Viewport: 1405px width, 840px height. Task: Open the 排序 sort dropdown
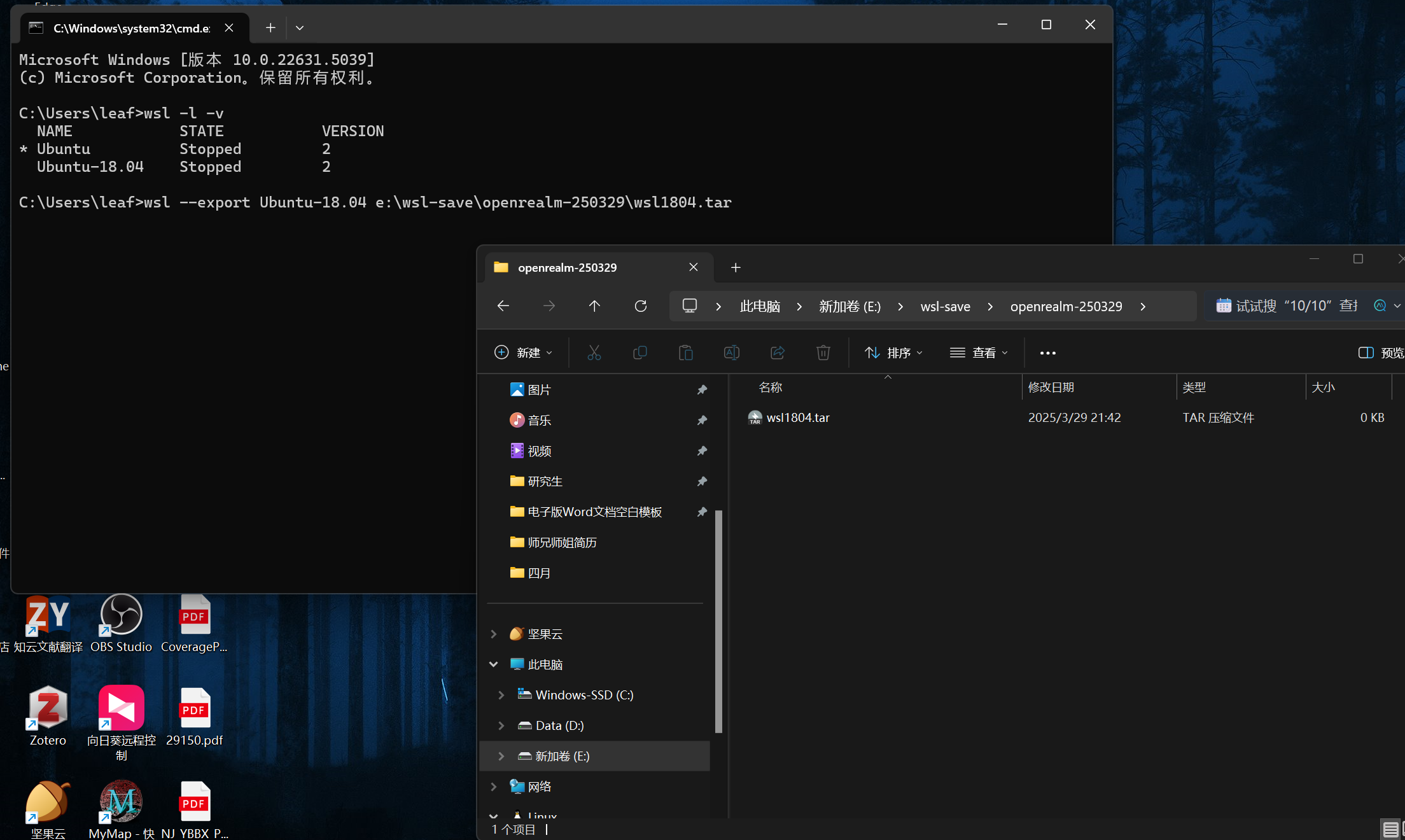click(x=893, y=353)
